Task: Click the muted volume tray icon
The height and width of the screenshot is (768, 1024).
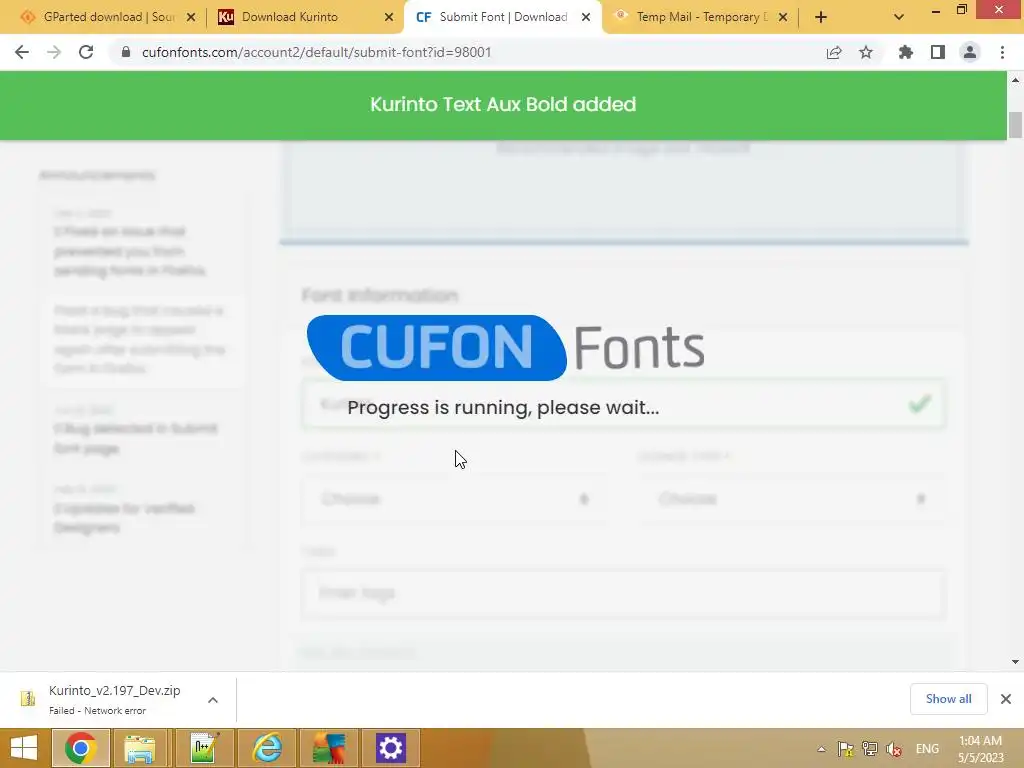Action: coord(894,749)
